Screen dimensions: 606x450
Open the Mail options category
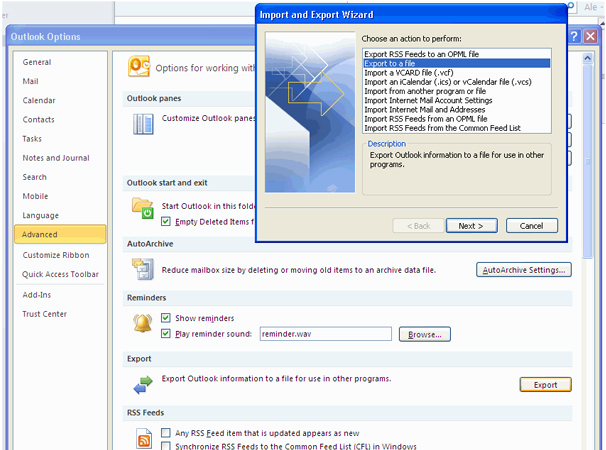30,81
